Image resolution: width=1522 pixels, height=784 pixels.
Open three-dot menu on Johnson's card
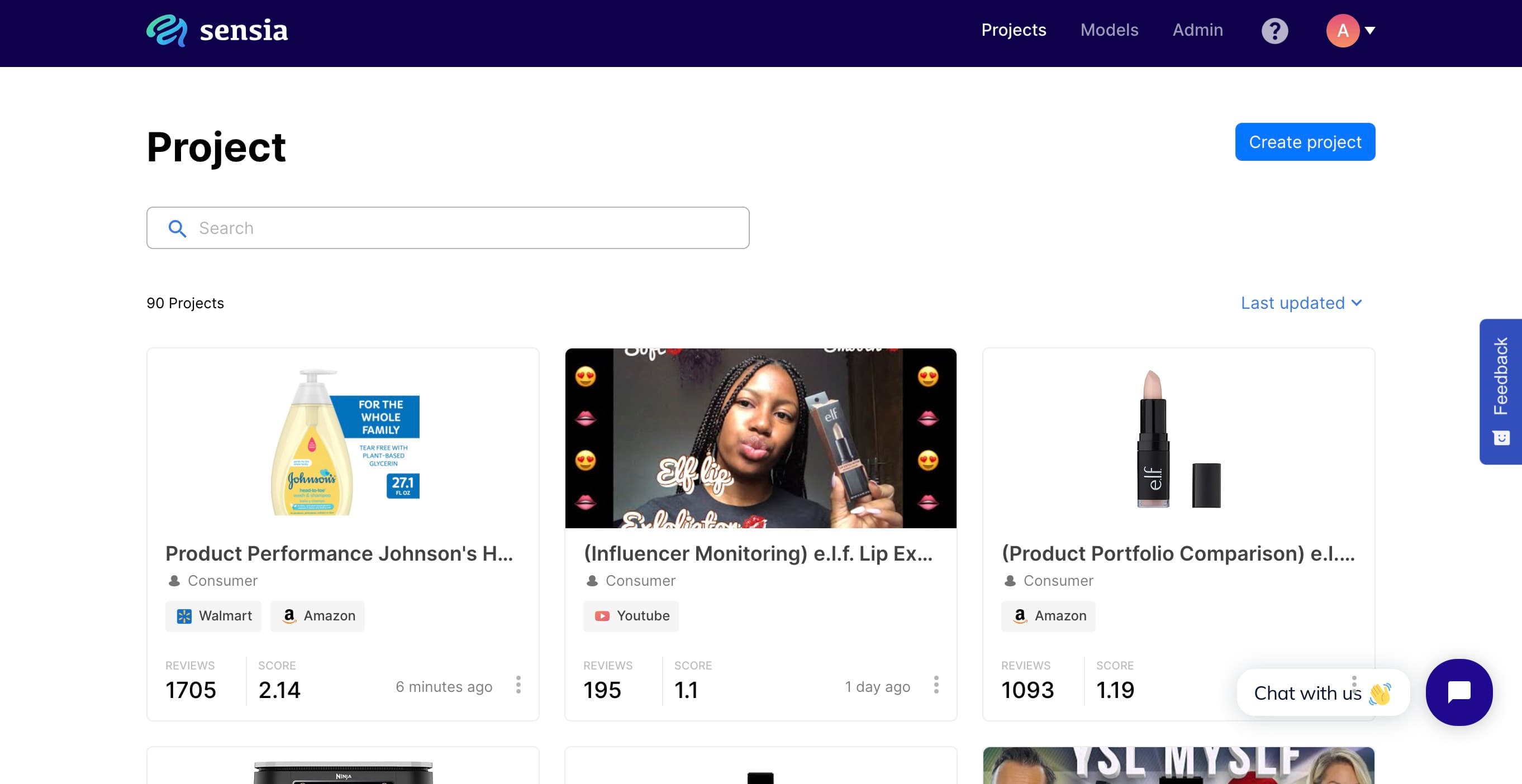(518, 685)
